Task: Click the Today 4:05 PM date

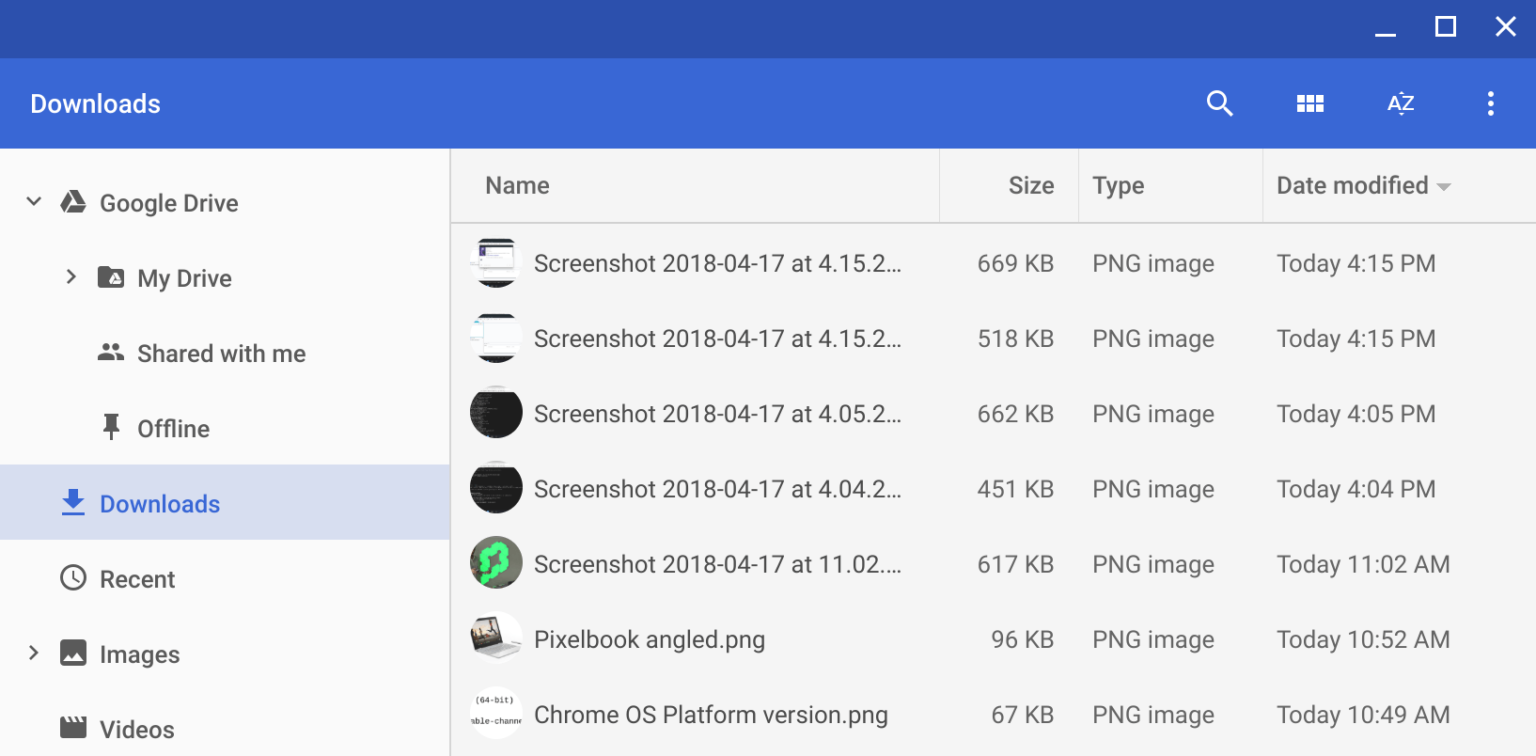Action: (x=1356, y=413)
